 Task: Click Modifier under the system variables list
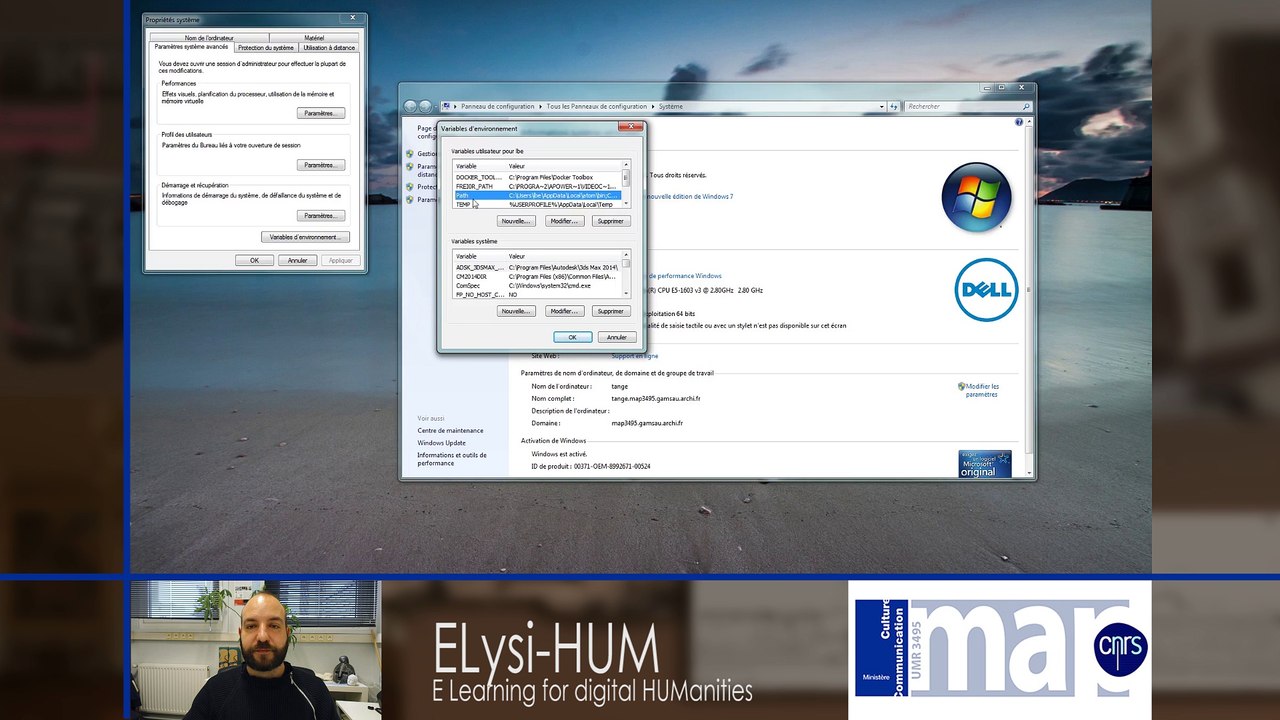point(564,311)
